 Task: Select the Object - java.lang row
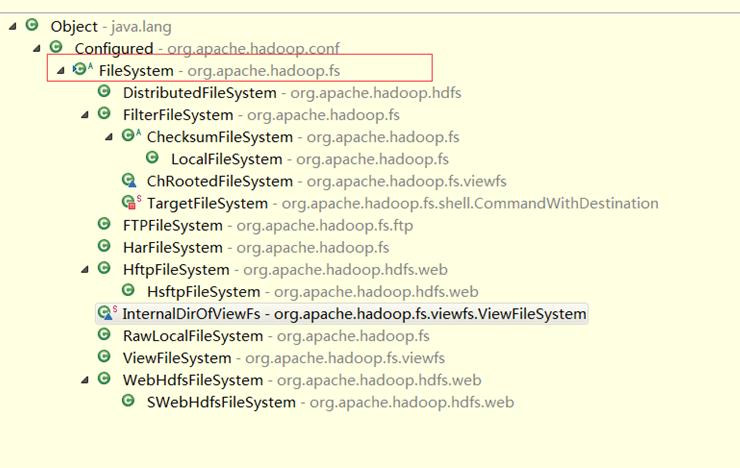pos(111,26)
